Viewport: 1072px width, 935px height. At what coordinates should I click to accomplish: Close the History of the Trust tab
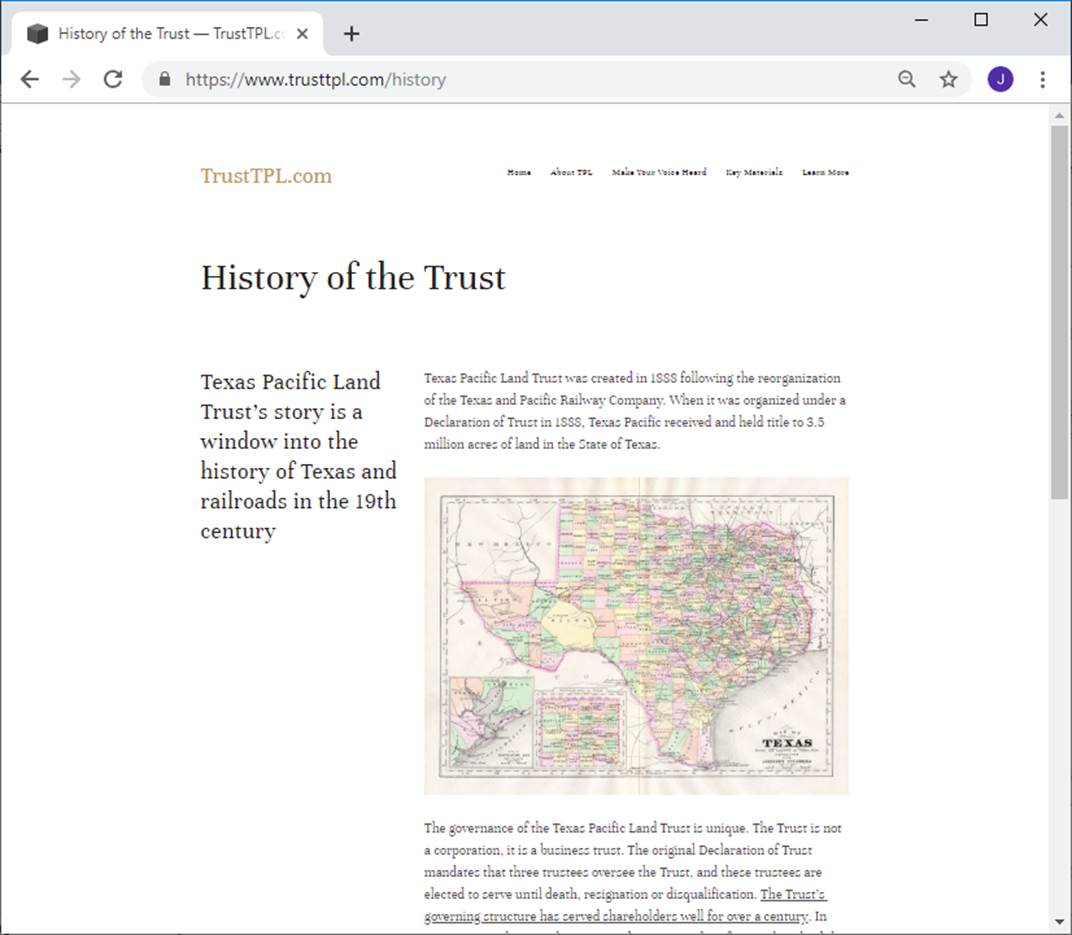(x=303, y=34)
